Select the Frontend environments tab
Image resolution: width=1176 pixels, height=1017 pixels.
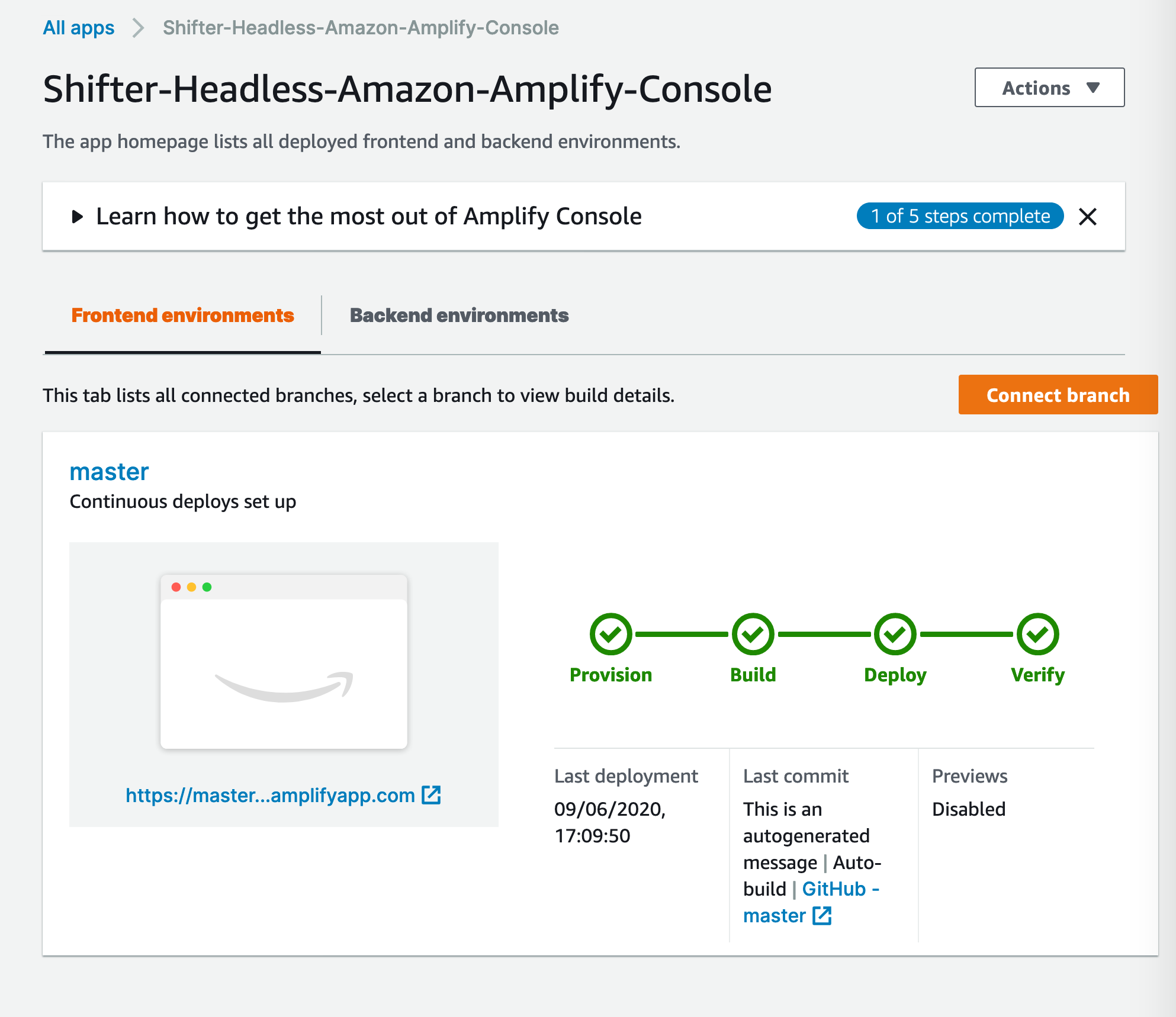tap(182, 316)
